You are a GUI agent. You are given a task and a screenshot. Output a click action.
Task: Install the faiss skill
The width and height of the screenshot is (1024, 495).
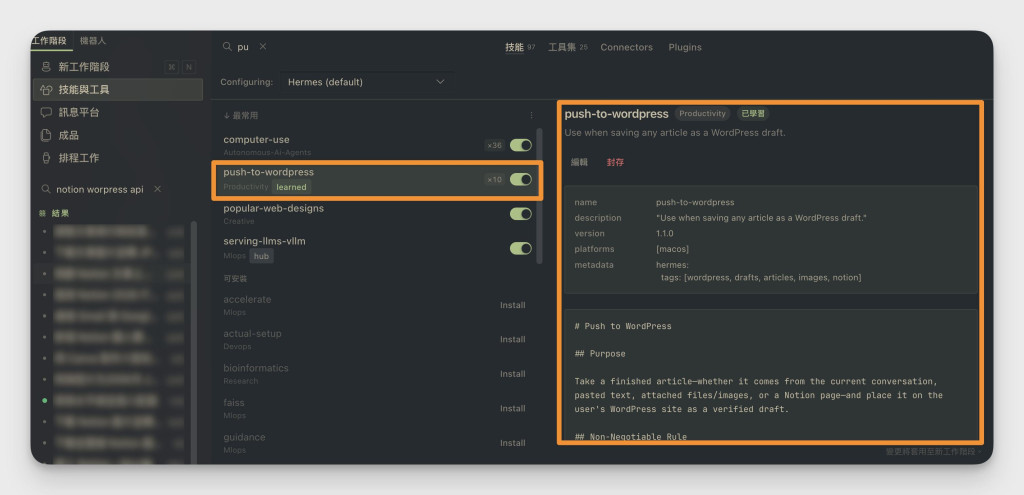[x=513, y=408]
